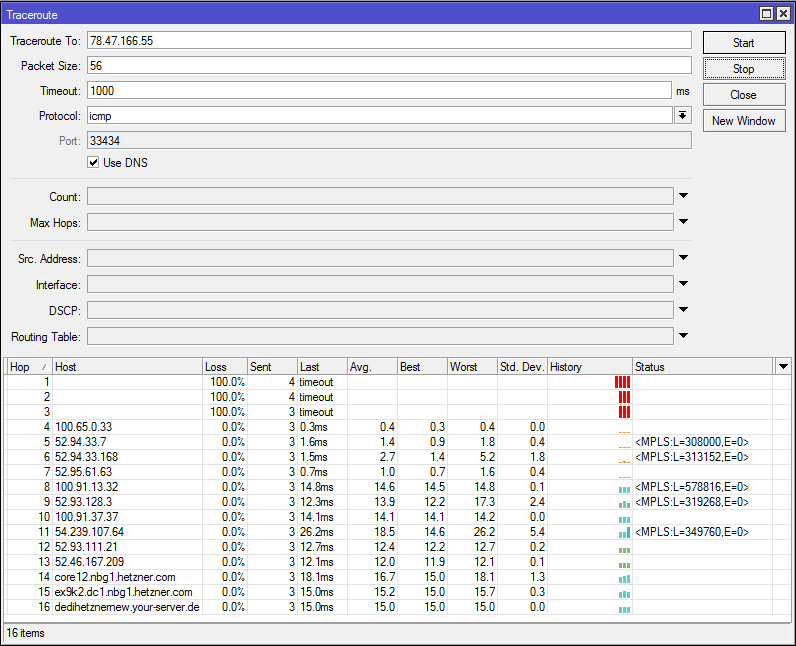796x646 pixels.
Task: Focus the Packet Size field
Action: (389, 65)
